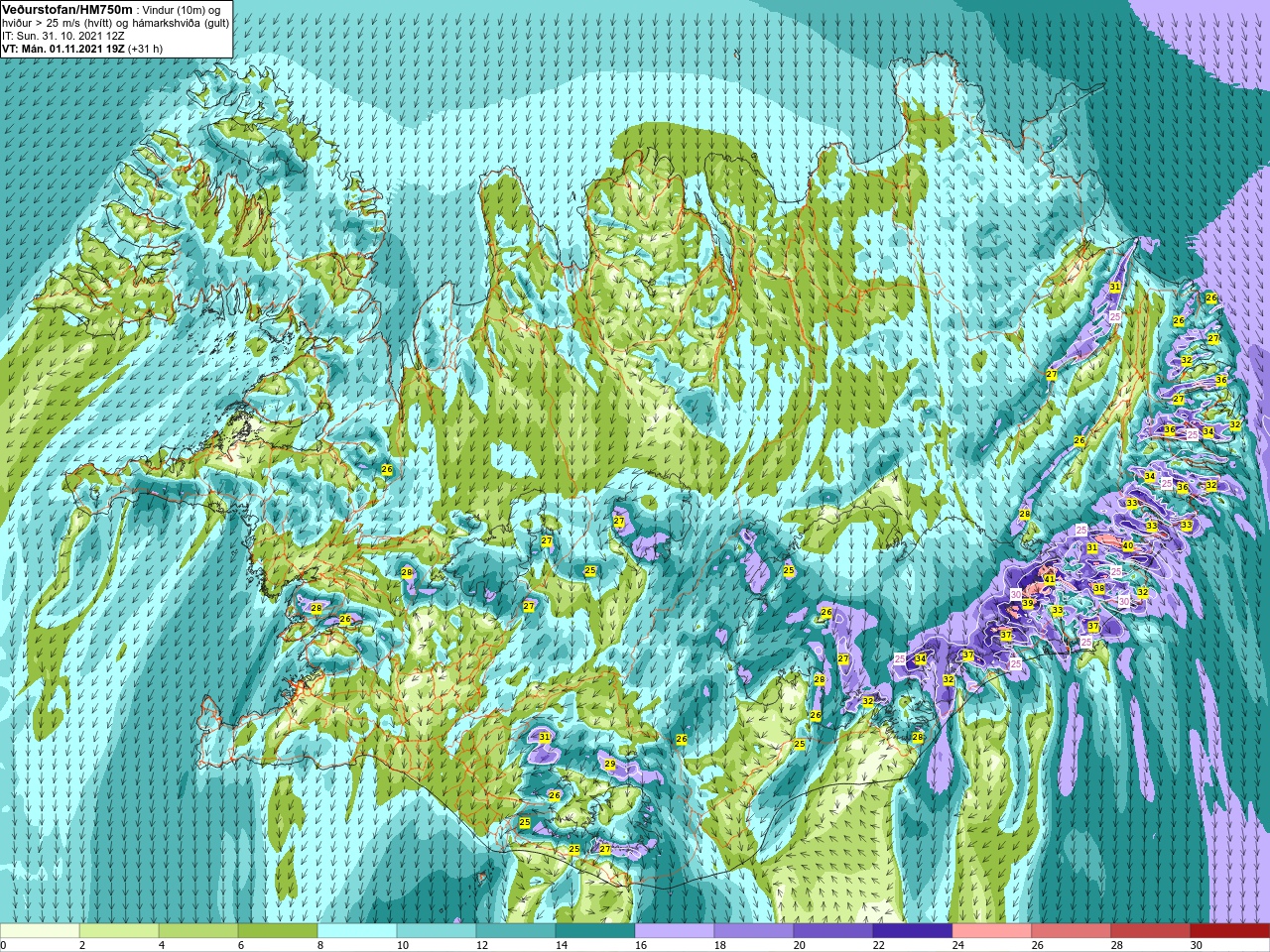Screen dimensions: 1270x952
Task: Click the header text "Vindur (10m) og"
Action: point(181,9)
